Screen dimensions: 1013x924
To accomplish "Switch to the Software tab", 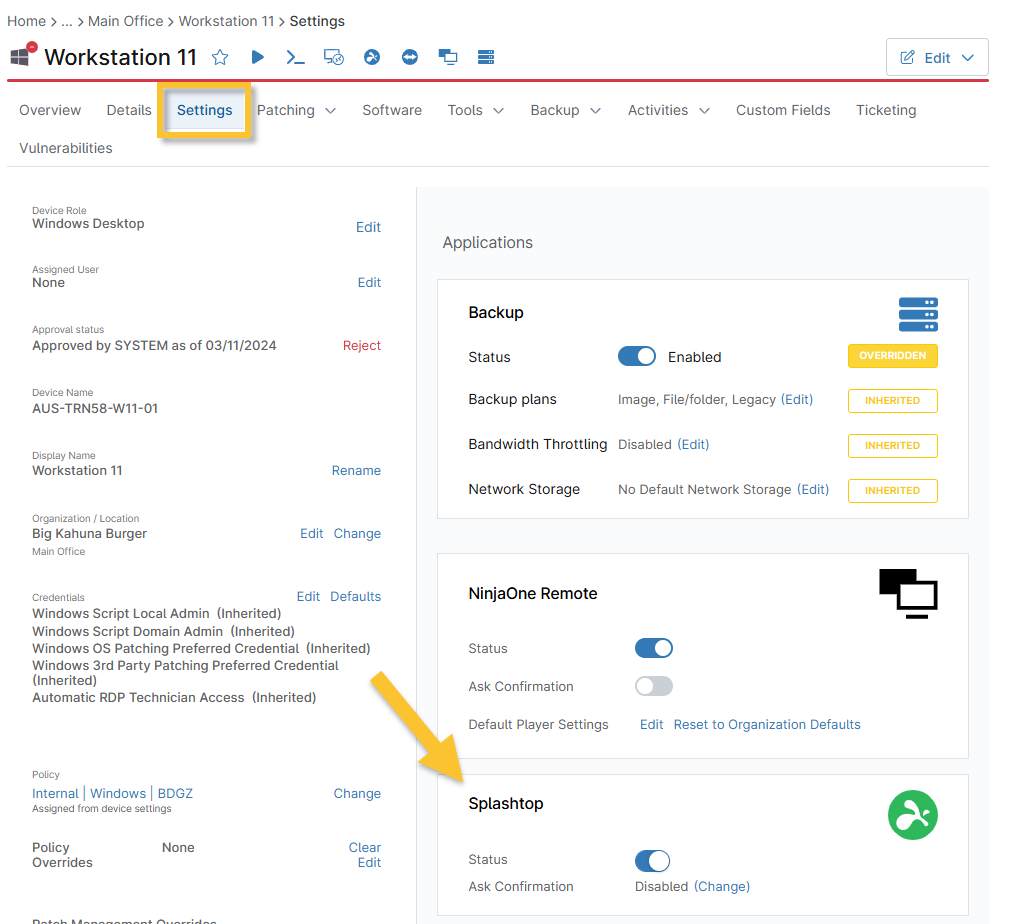I will 392,110.
